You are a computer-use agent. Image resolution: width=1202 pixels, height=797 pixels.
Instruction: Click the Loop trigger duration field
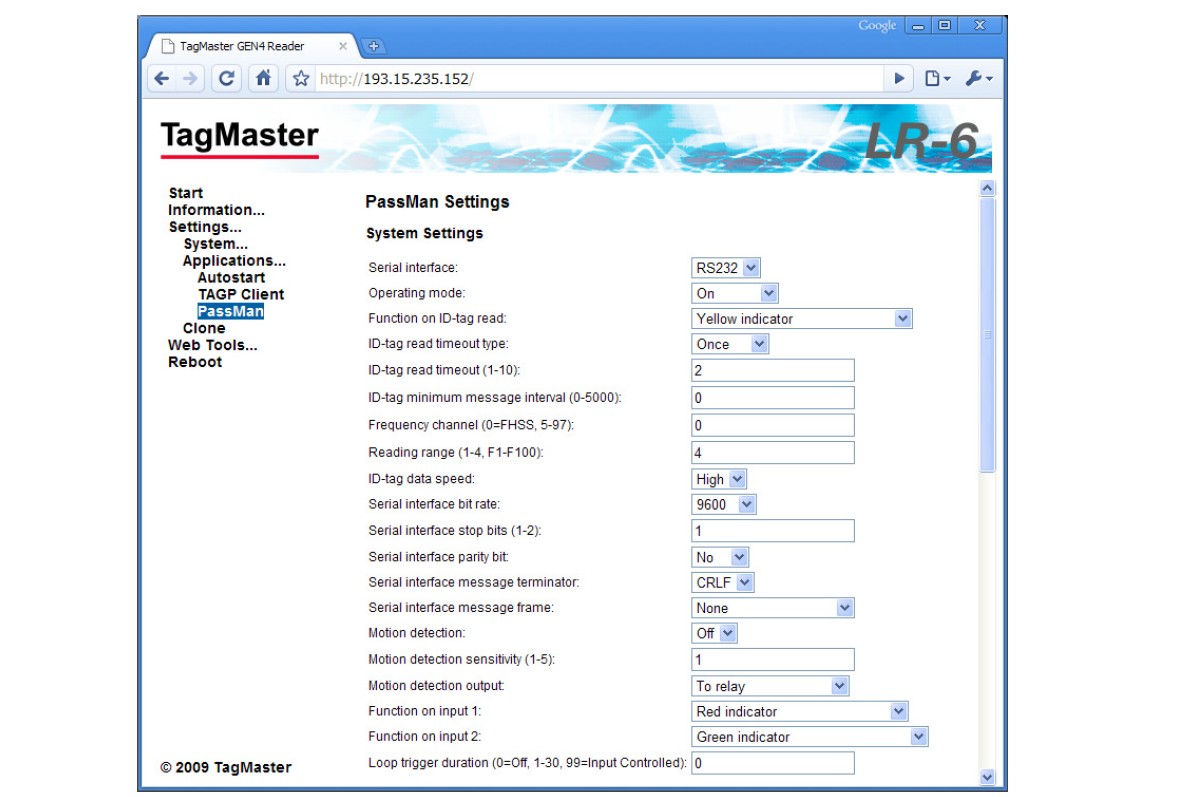tap(773, 763)
